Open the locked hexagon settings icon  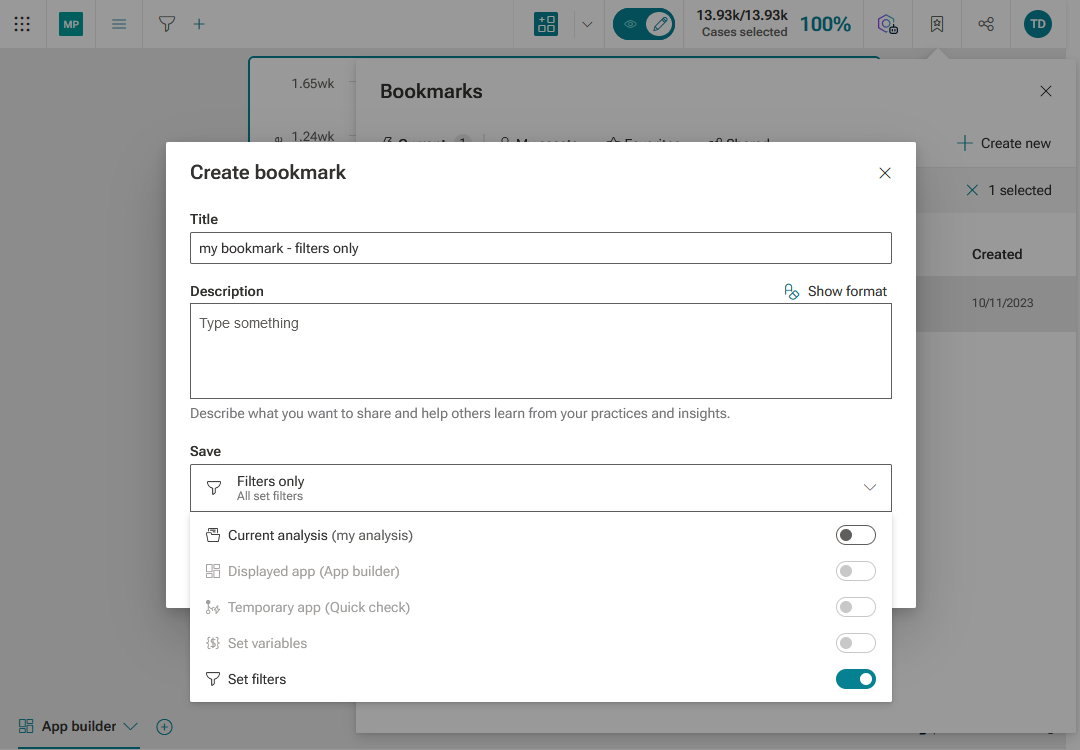887,25
